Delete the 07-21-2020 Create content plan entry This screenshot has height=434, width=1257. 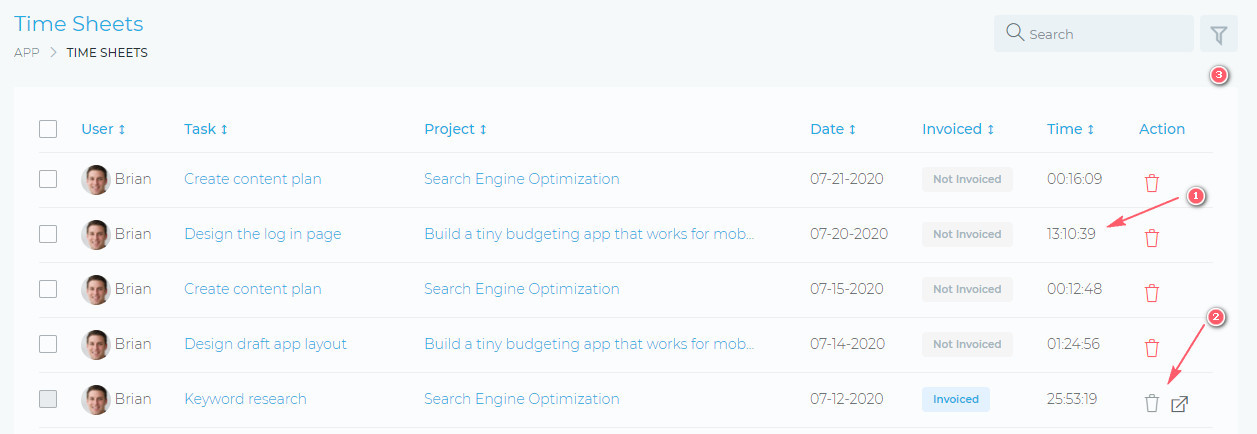(x=1152, y=183)
